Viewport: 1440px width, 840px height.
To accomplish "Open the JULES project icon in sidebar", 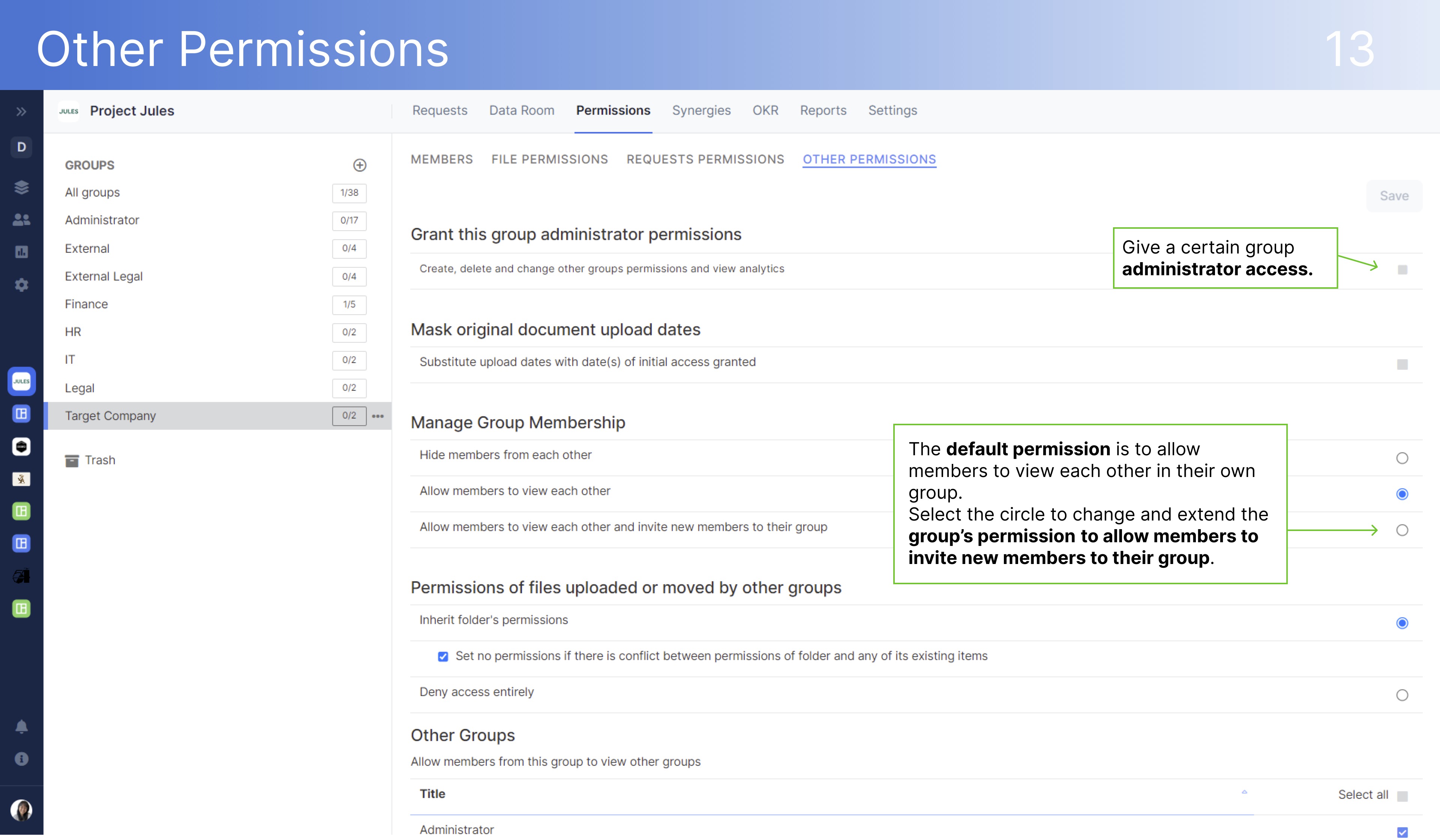I will coord(21,381).
